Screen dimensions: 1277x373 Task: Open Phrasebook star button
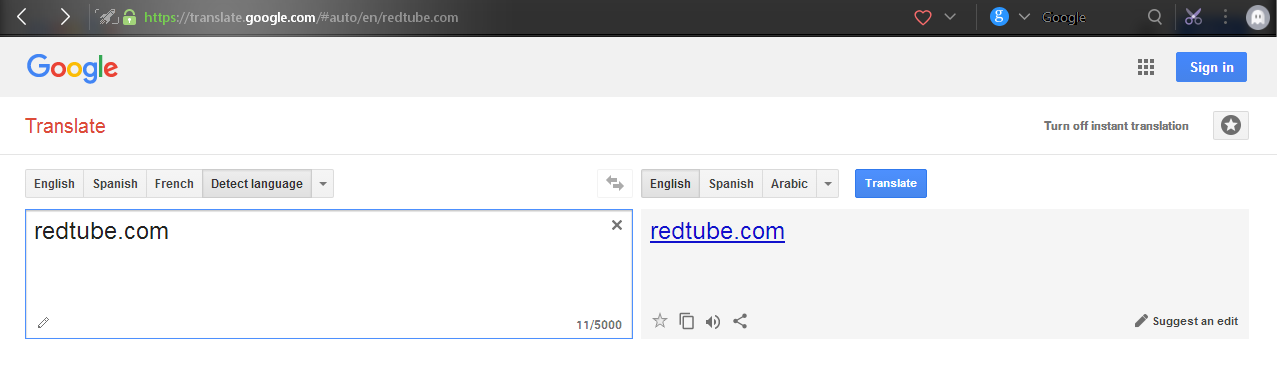tap(1231, 126)
